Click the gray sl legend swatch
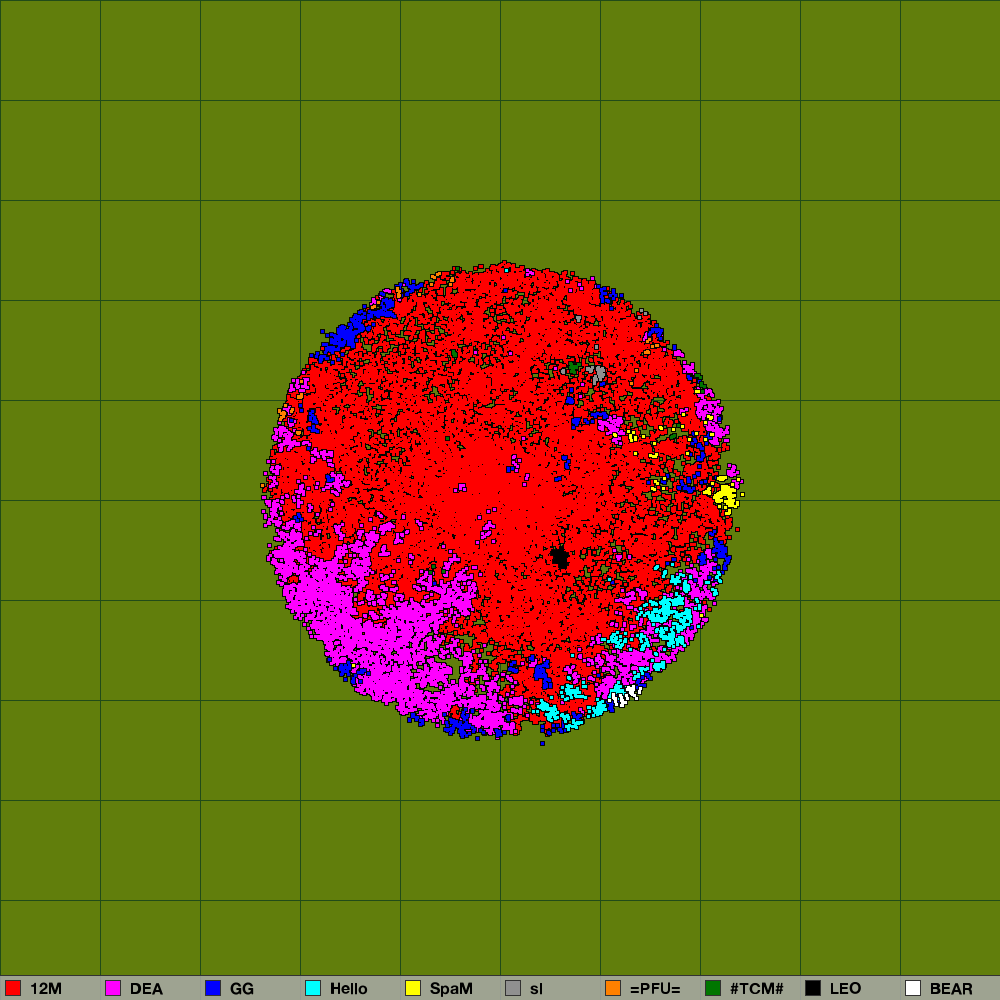 (513, 988)
